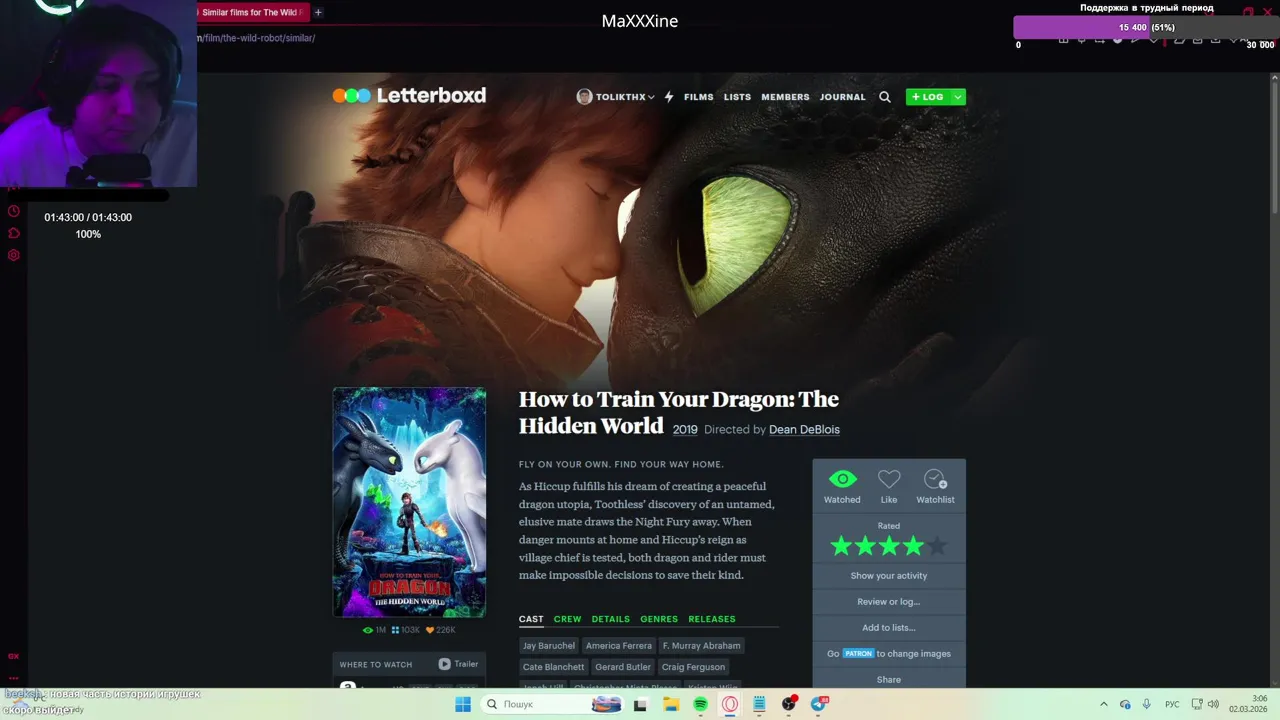Click the microphone tray icon

click(1147, 705)
